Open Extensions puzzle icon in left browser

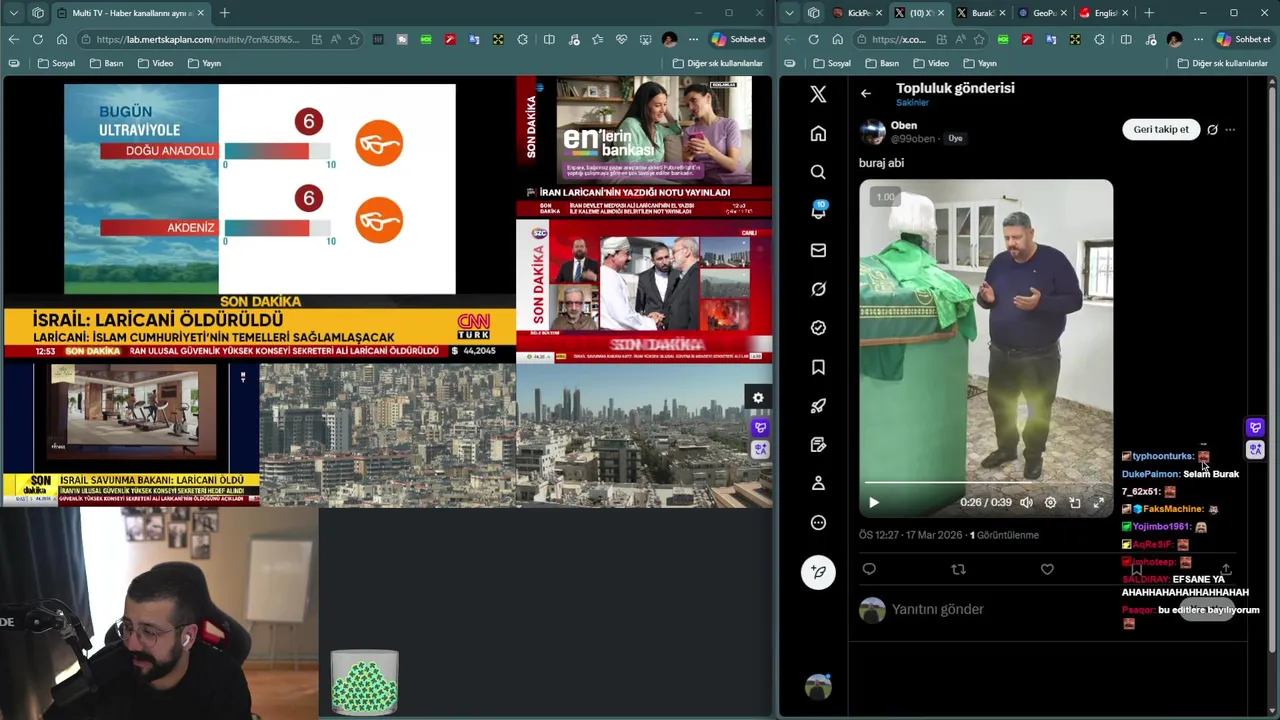522,39
